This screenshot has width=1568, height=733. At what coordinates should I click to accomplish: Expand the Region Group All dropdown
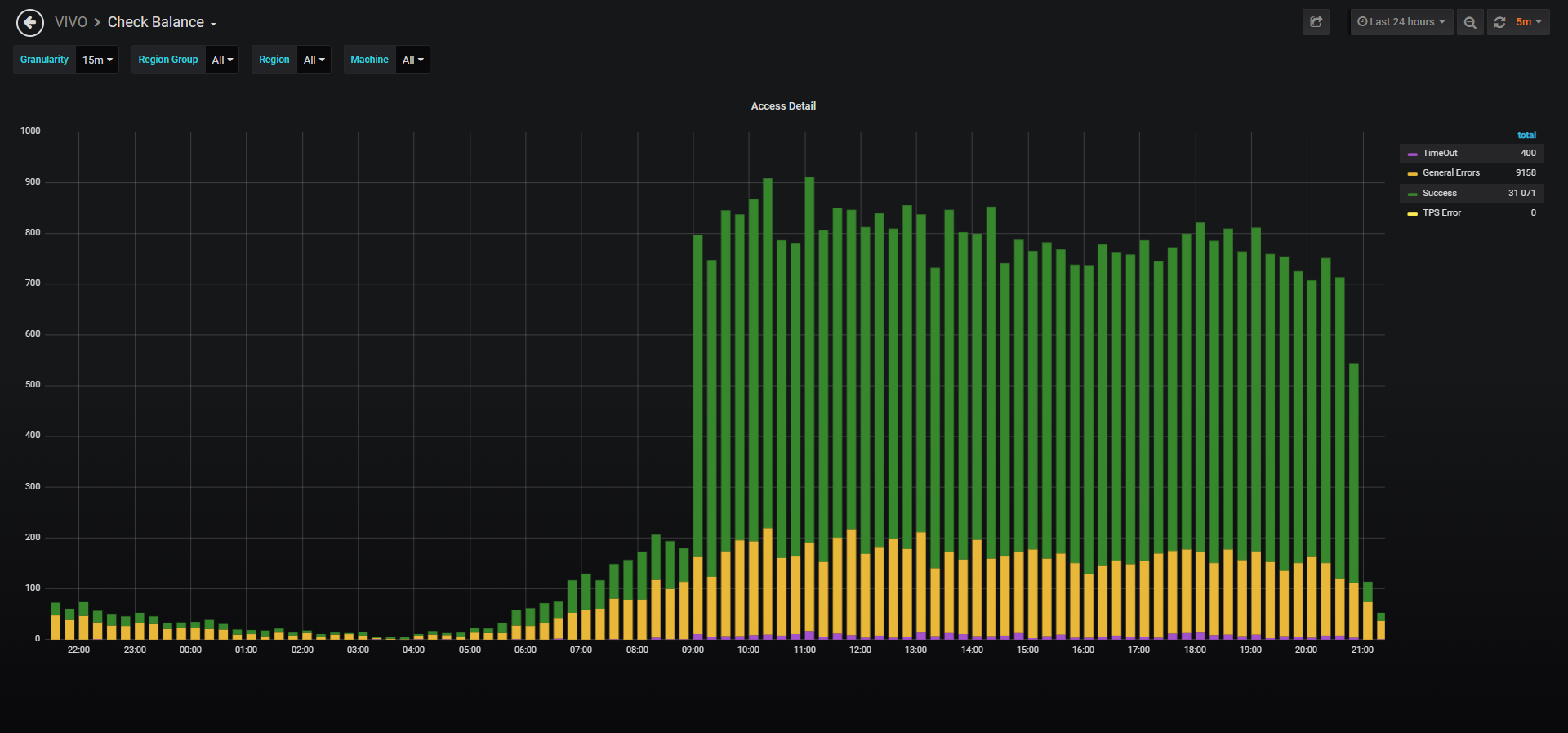222,60
